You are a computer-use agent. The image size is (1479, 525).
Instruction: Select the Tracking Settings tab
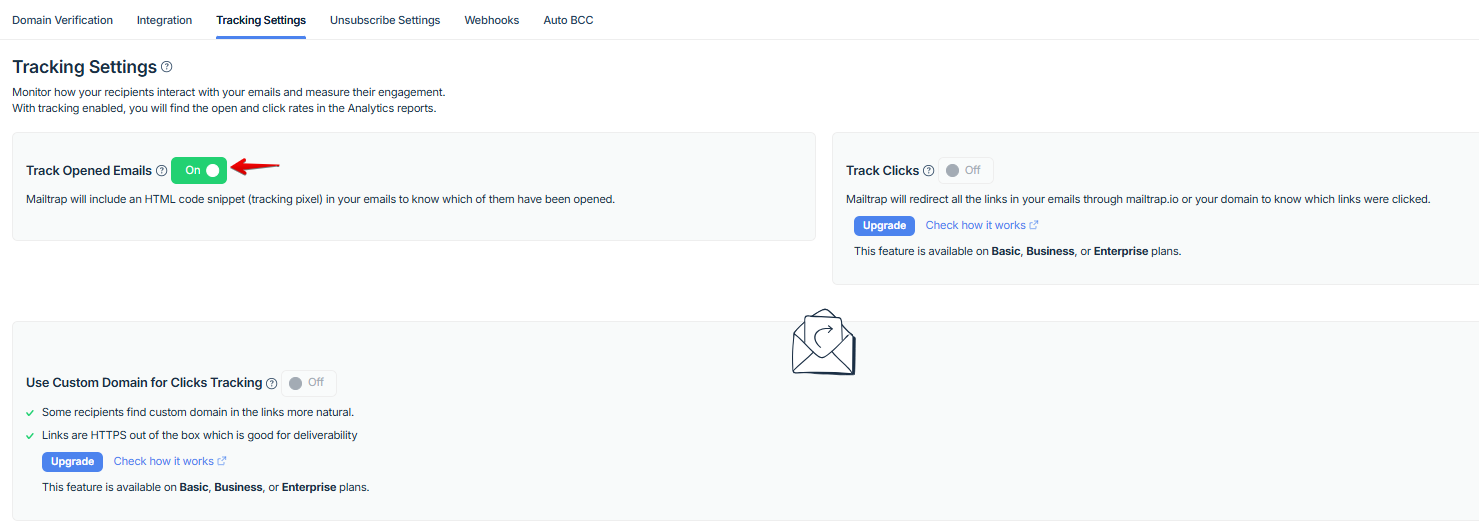click(261, 20)
